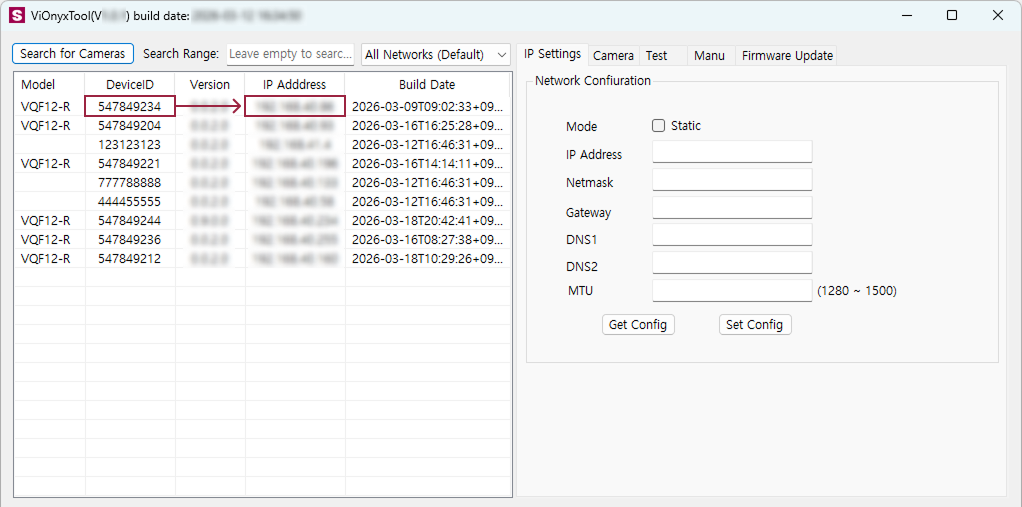Click the Netmask input field

[x=732, y=180]
